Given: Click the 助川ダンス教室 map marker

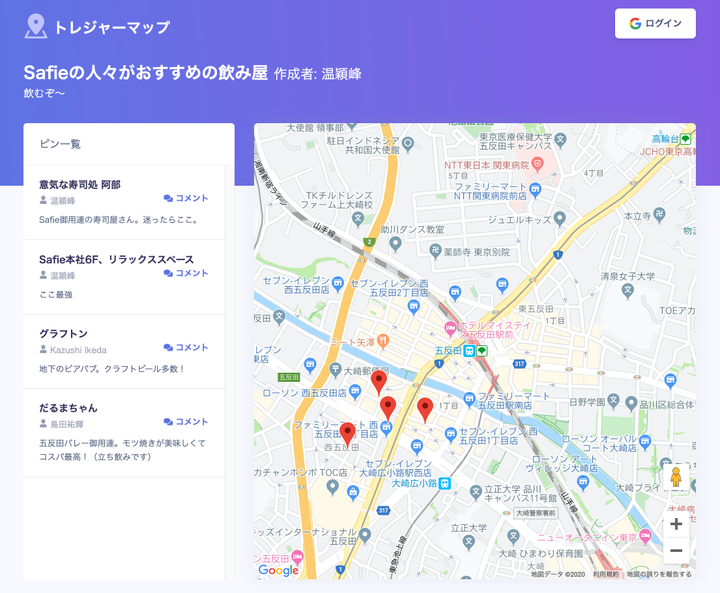Looking at the screenshot, I should point(395,244).
